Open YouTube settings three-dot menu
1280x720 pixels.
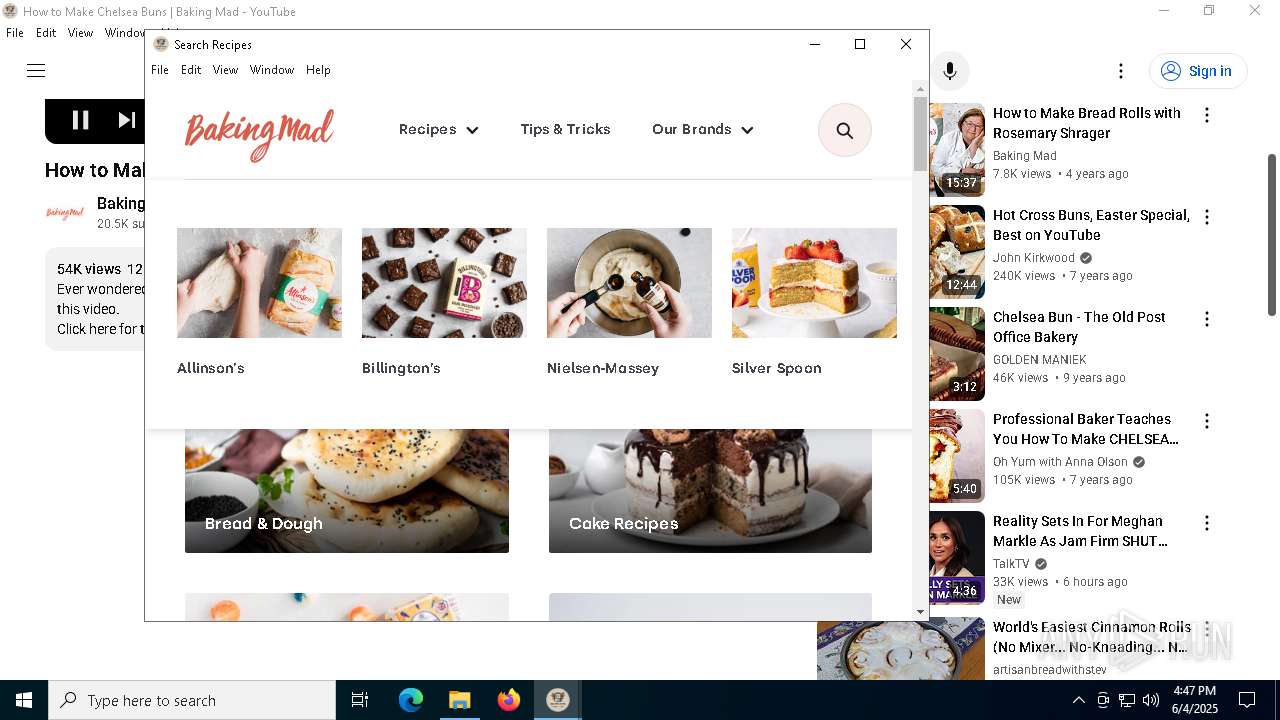1121,71
